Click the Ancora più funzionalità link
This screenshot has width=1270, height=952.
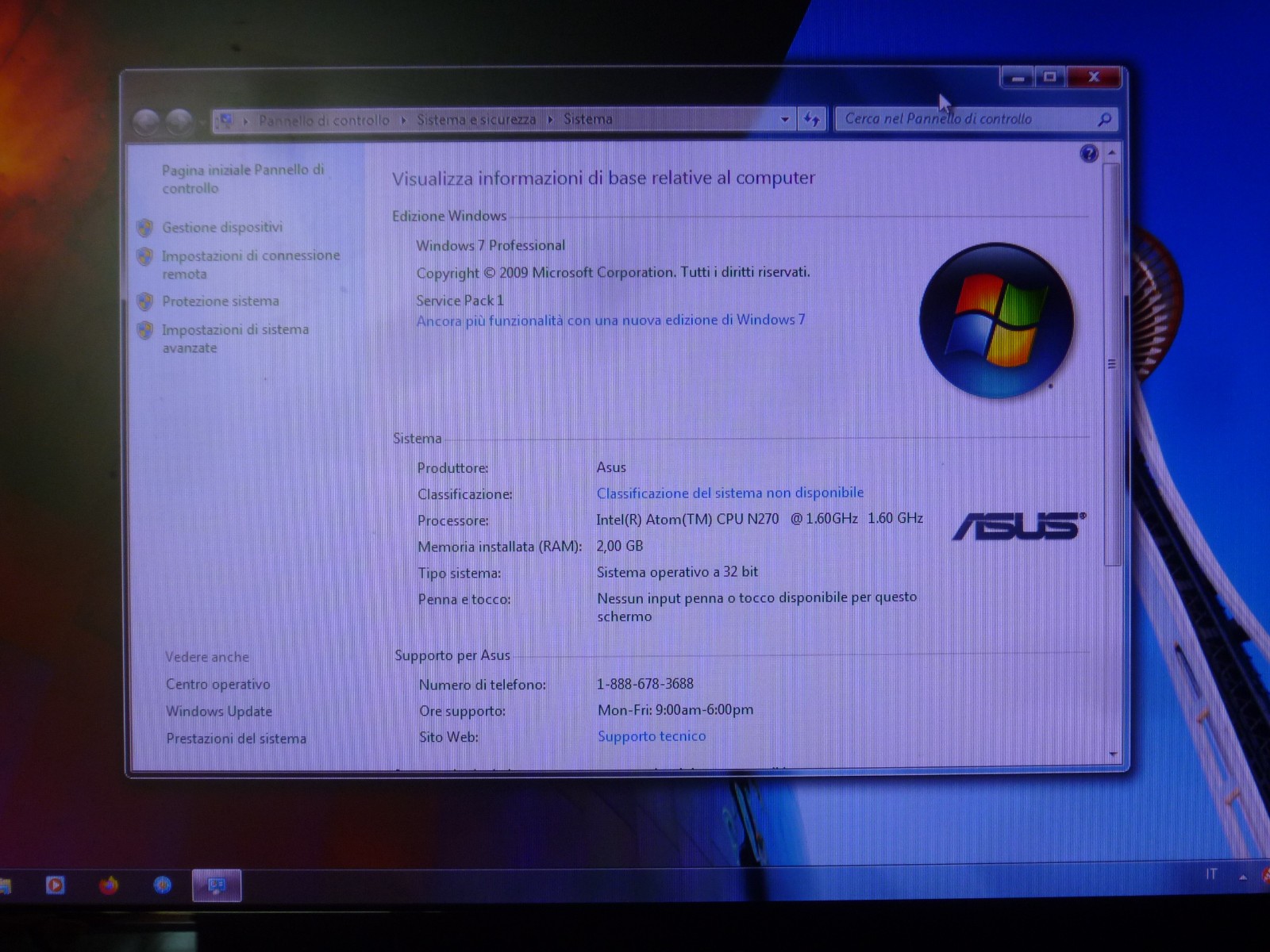[x=610, y=321]
